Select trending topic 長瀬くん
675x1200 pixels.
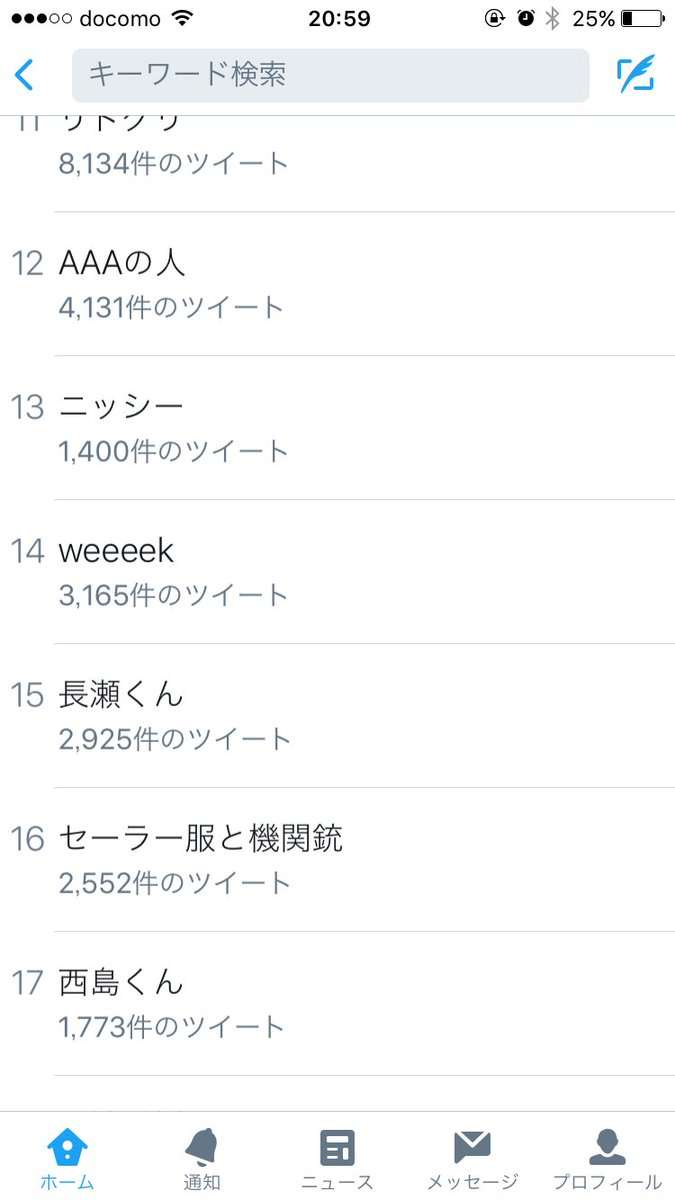pos(120,695)
